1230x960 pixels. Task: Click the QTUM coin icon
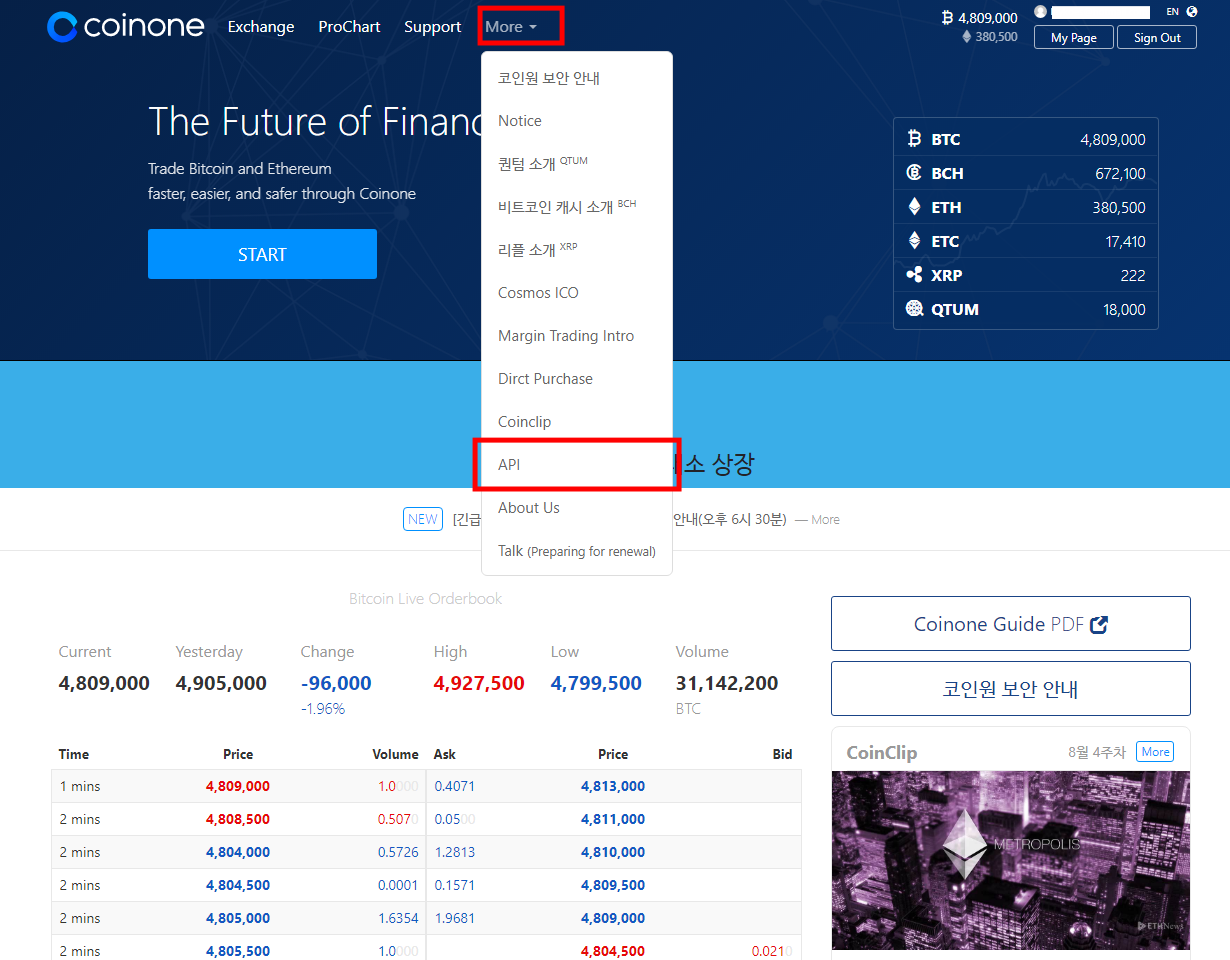tap(913, 308)
